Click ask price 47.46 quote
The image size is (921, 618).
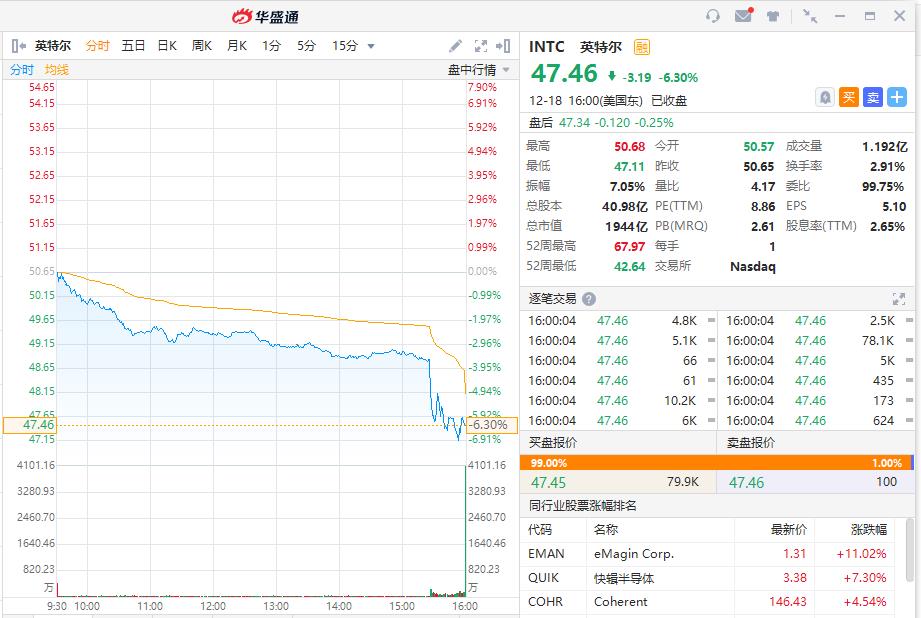747,483
